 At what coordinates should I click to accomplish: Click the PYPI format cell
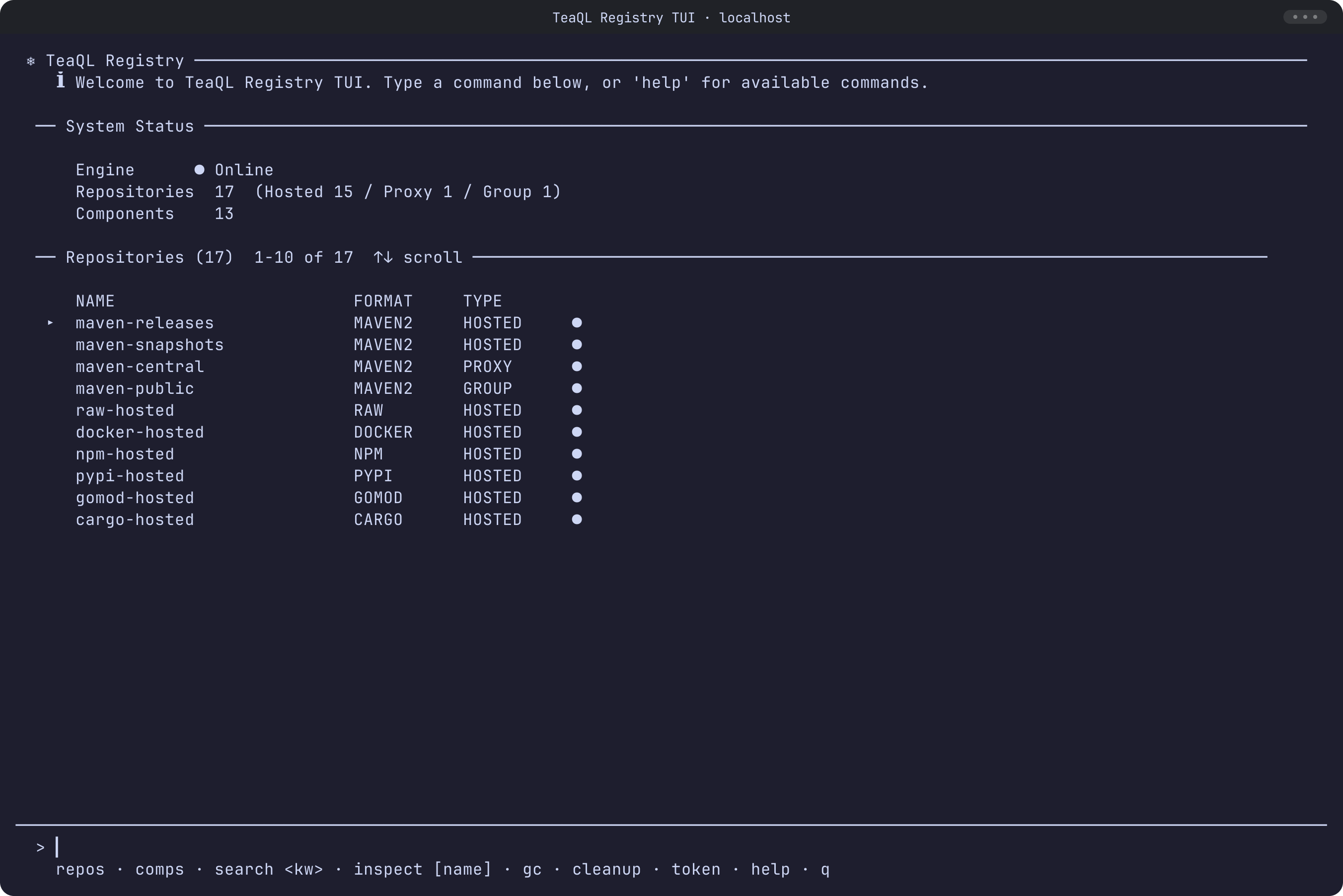(x=373, y=477)
